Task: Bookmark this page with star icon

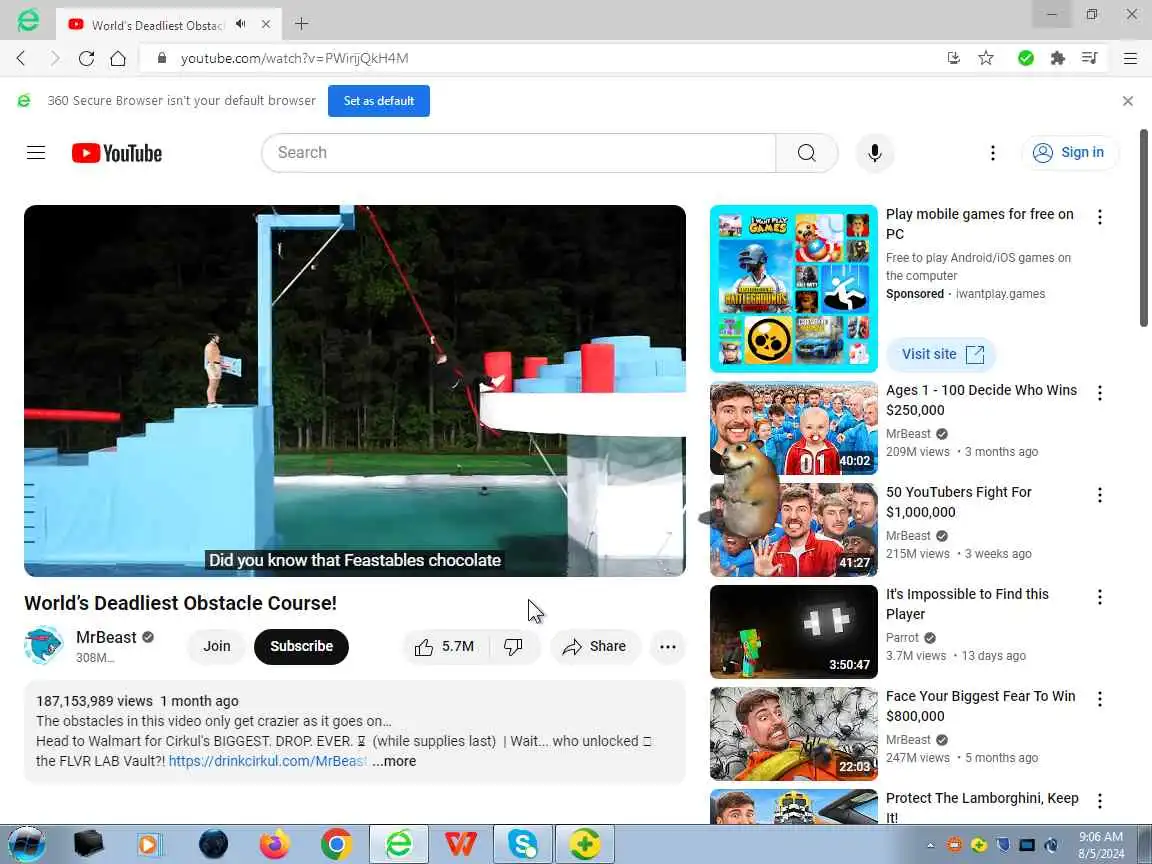Action: 986,58
